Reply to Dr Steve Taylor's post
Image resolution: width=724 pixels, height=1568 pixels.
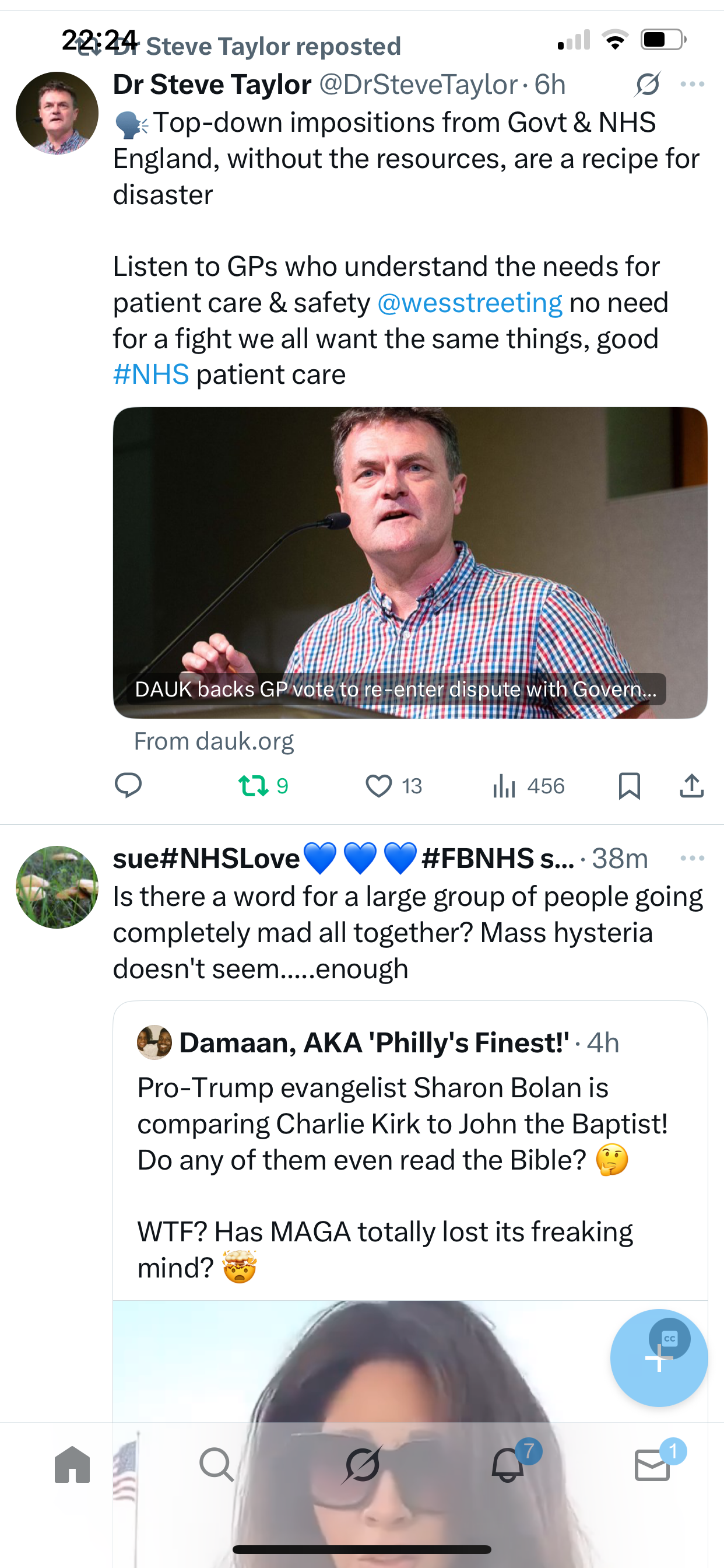click(x=128, y=785)
